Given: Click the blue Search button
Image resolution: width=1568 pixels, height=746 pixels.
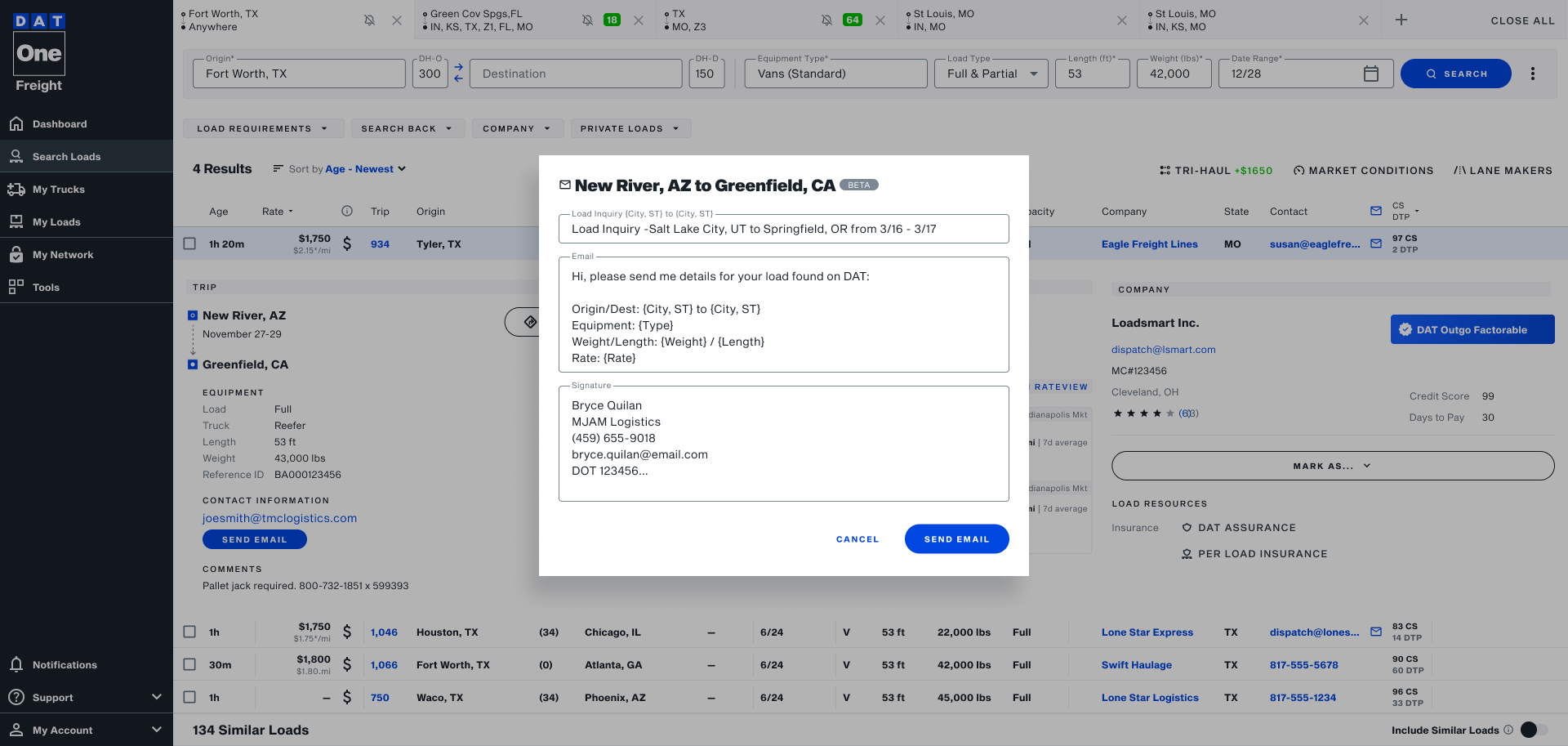Looking at the screenshot, I should pos(1456,74).
